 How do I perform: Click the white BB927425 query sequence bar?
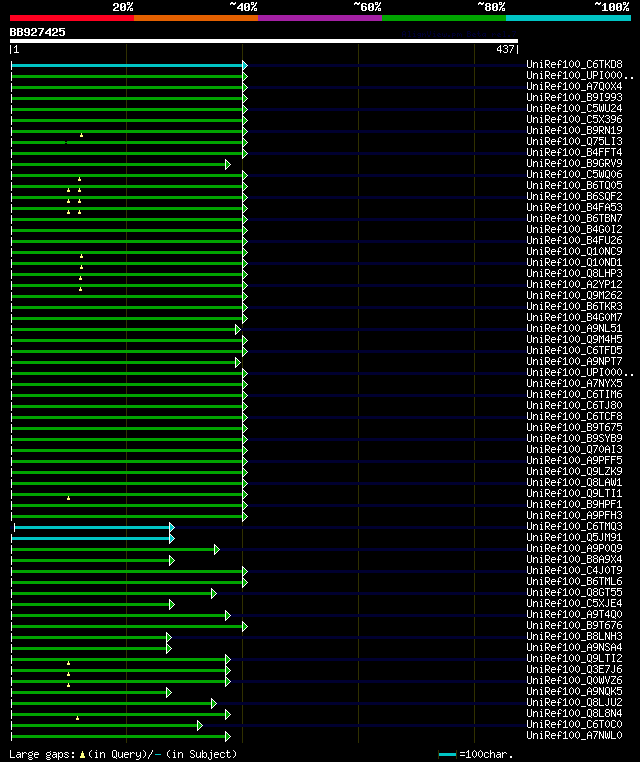[x=264, y=41]
